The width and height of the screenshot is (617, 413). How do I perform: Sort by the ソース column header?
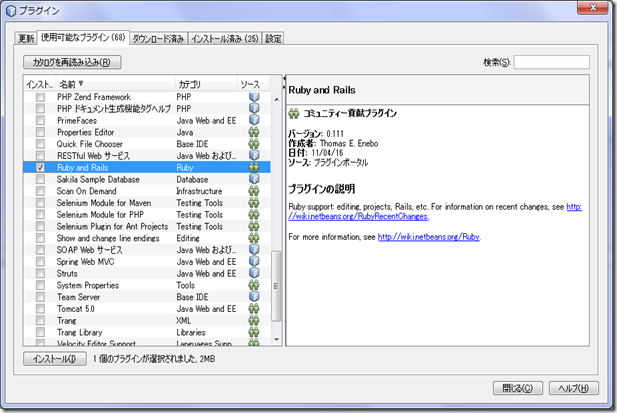pos(253,84)
